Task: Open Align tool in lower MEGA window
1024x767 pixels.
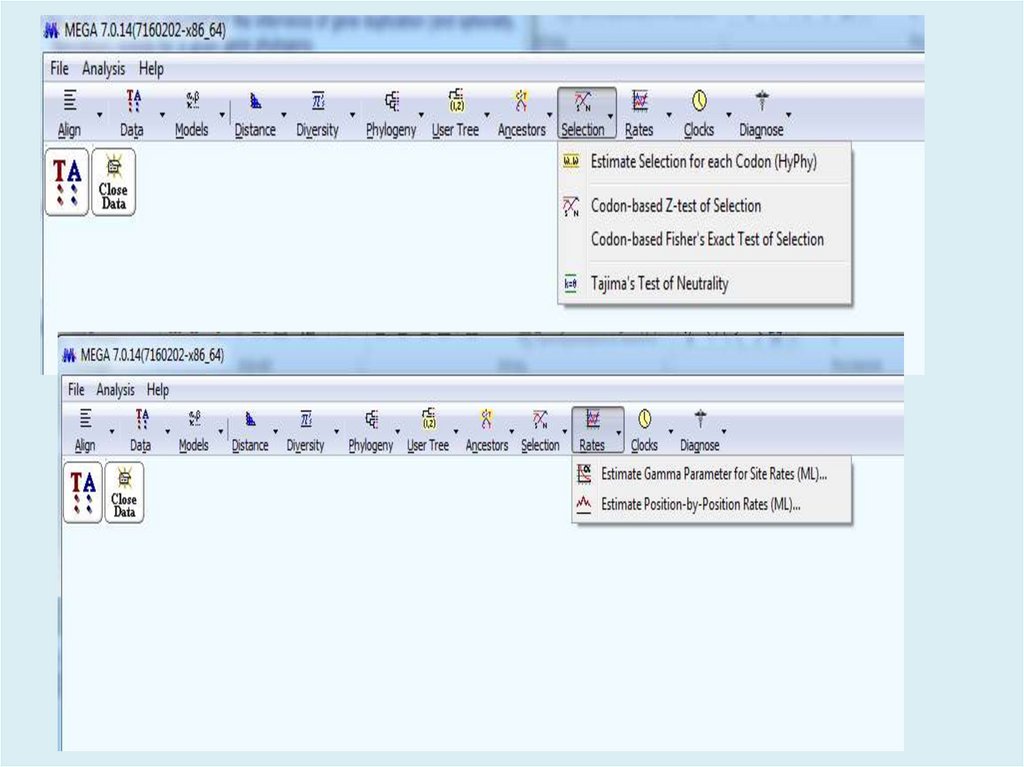Action: (85, 431)
